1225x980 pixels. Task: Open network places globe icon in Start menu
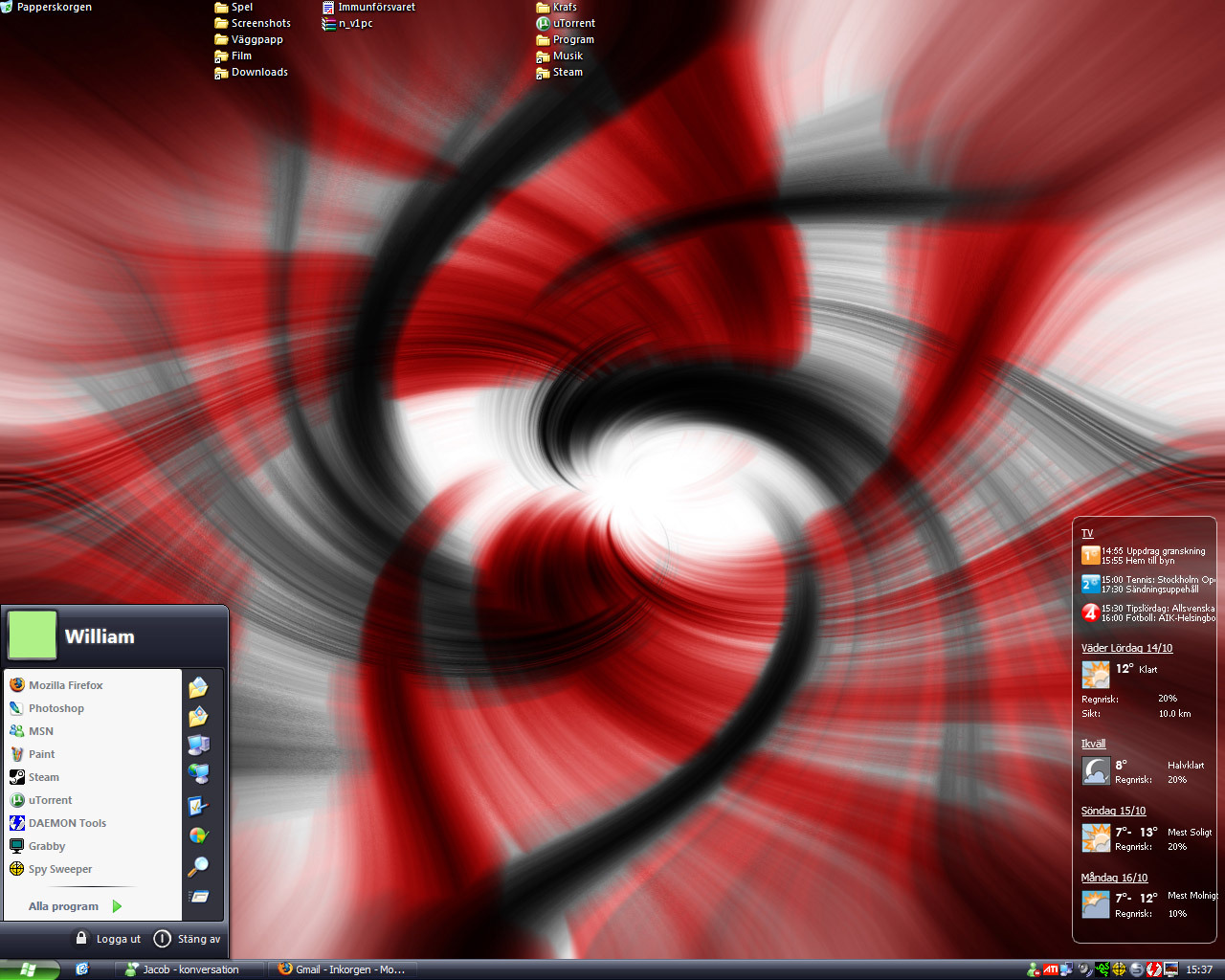point(198,773)
